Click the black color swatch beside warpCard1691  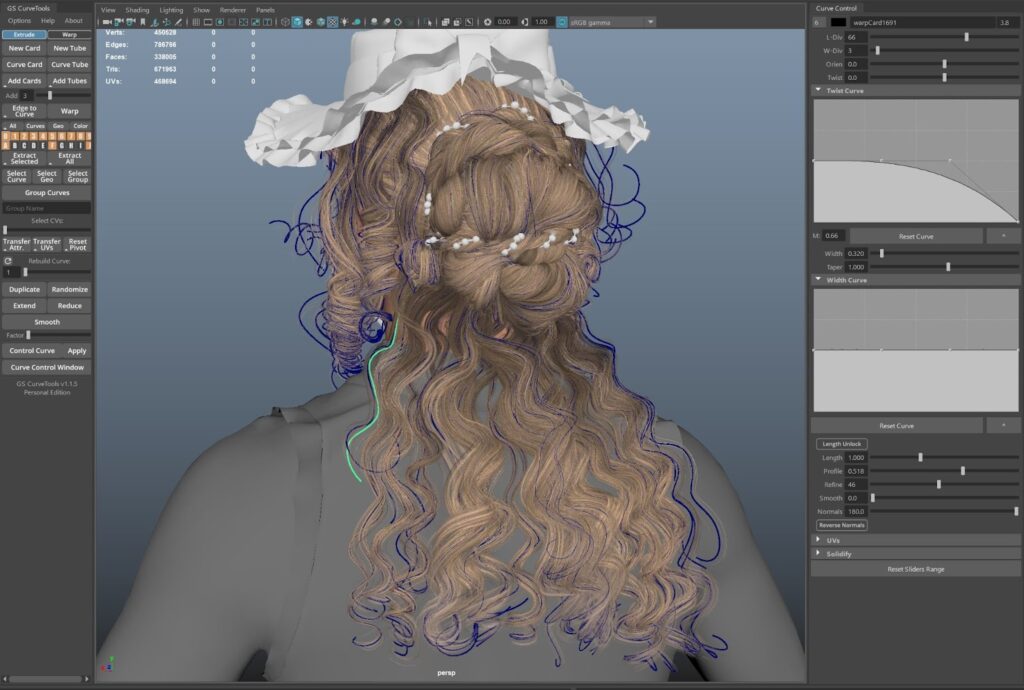838,22
